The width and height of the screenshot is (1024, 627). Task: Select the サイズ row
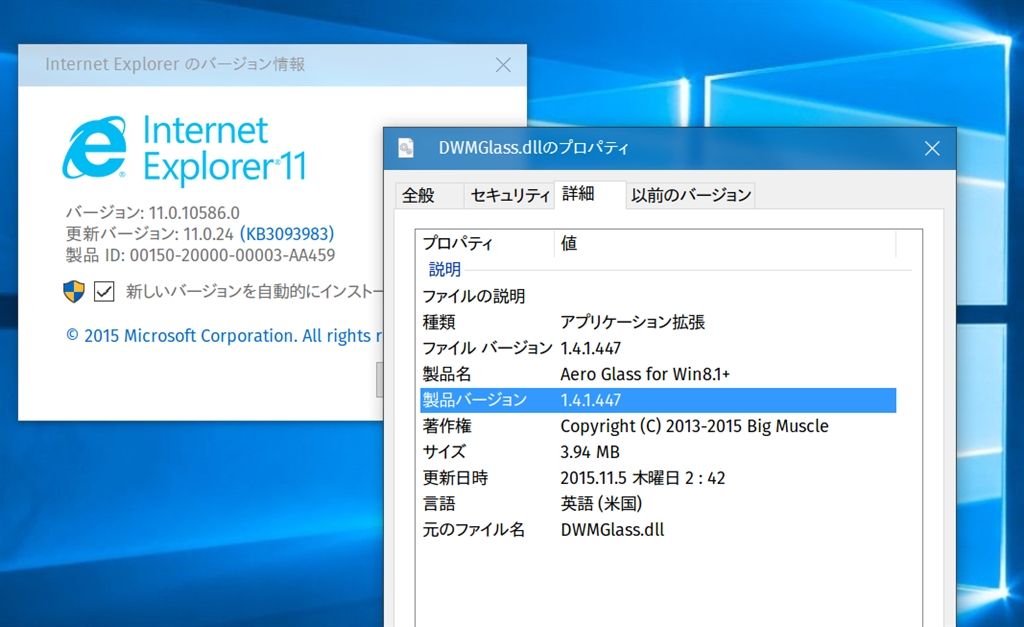tap(658, 452)
